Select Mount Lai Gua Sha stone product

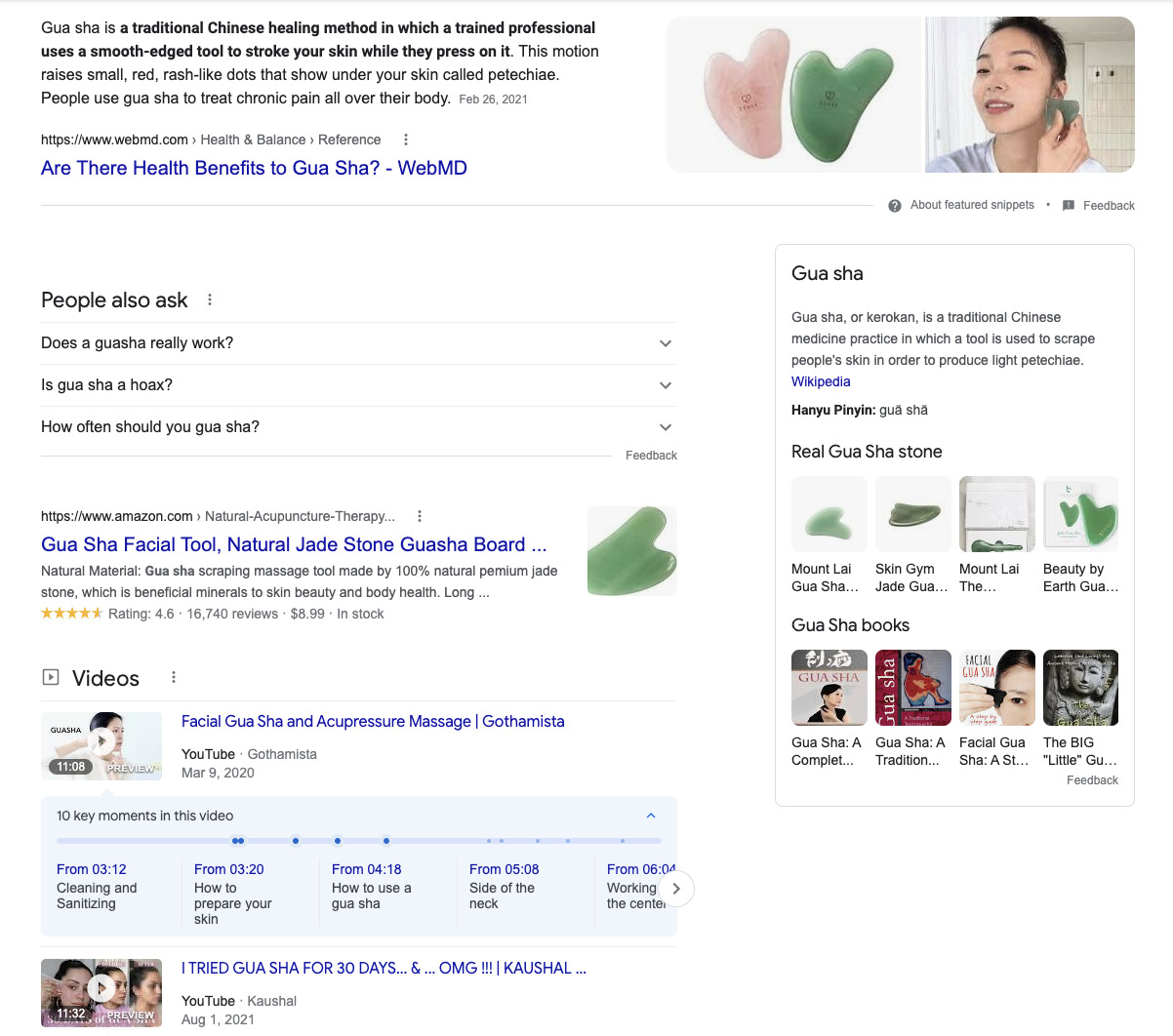829,535
